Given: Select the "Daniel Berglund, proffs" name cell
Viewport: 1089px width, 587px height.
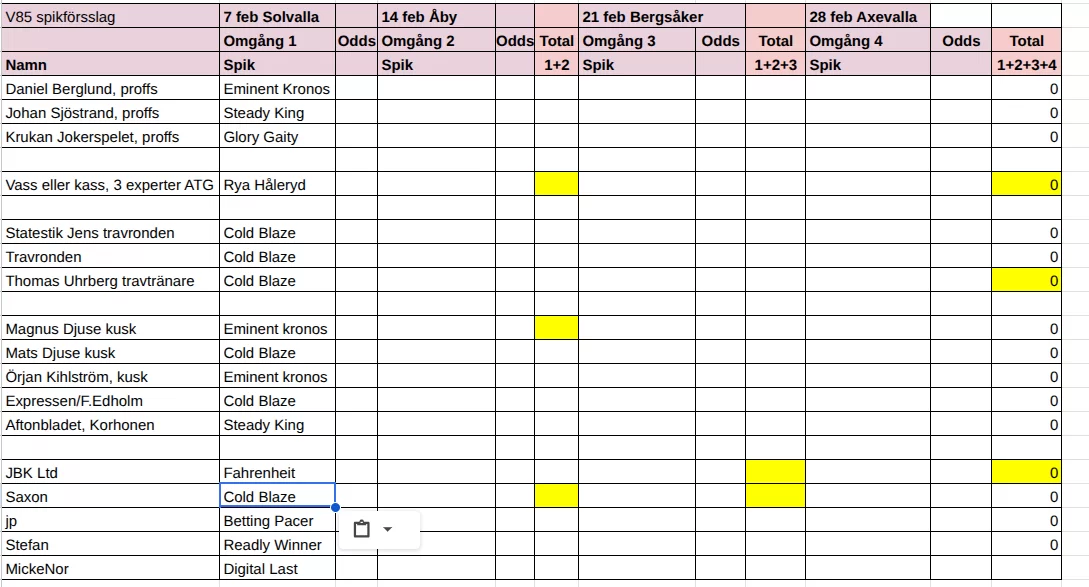Looking at the screenshot, I should tap(110, 89).
